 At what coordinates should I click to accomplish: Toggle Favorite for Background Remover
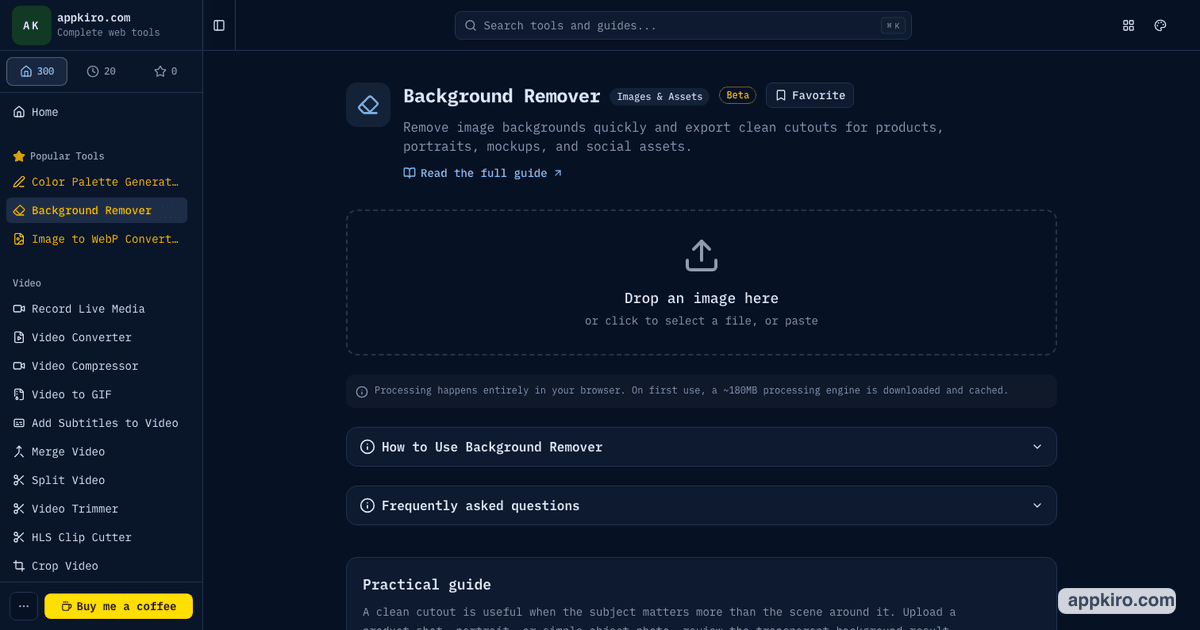[810, 95]
